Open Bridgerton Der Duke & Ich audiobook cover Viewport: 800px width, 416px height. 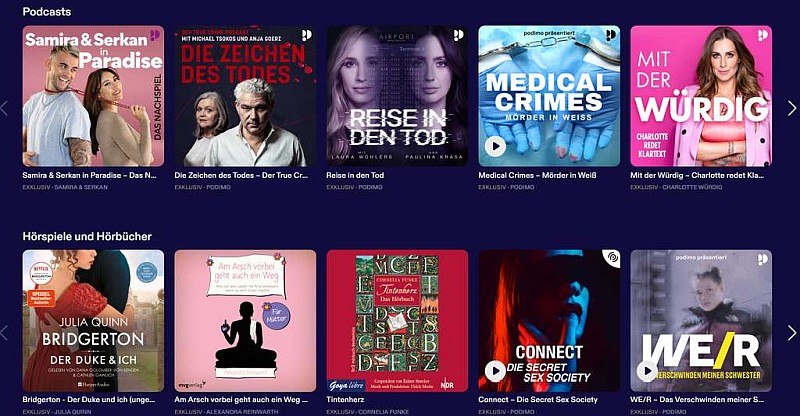point(93,321)
